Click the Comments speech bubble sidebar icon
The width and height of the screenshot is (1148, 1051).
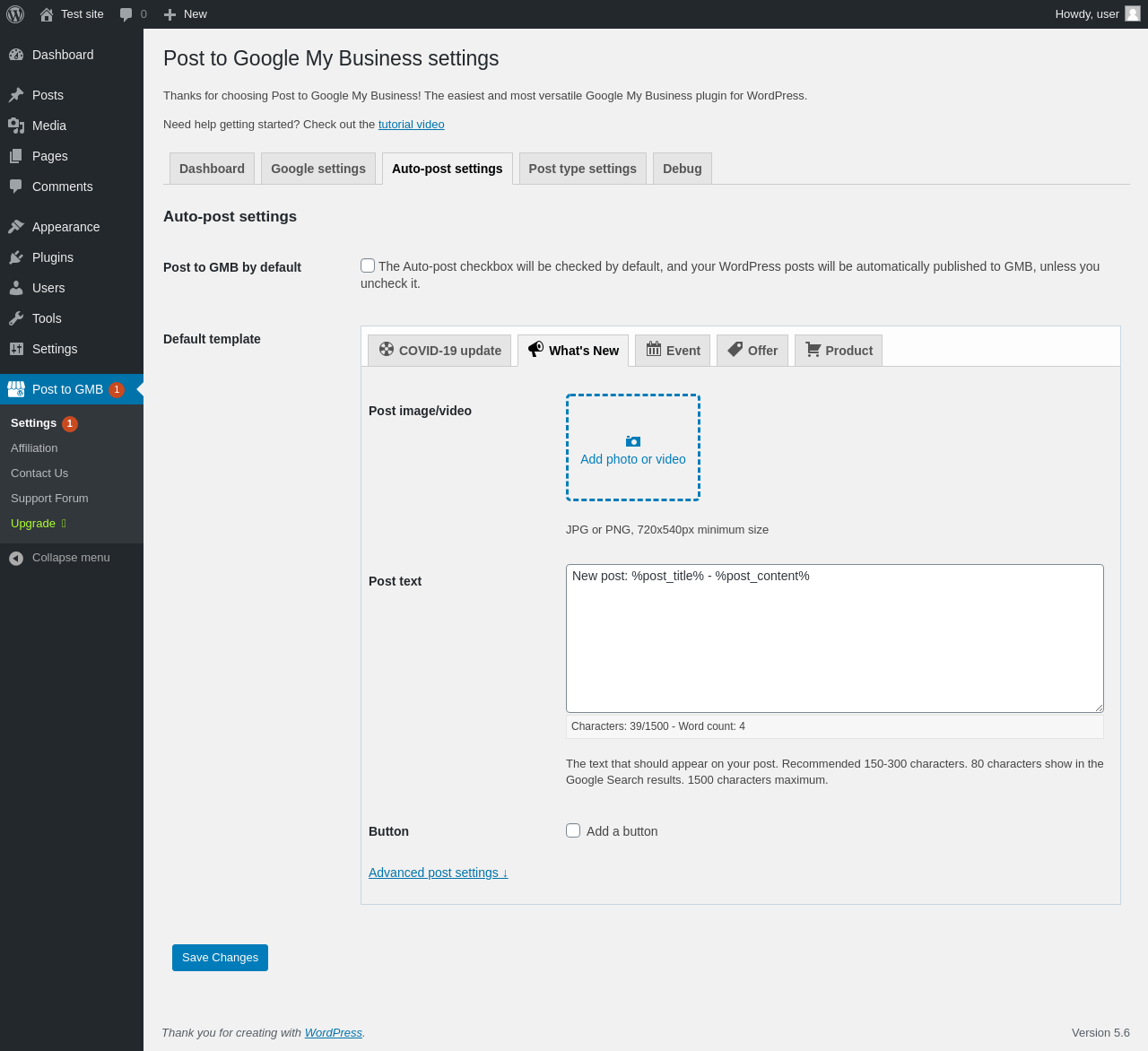point(16,187)
